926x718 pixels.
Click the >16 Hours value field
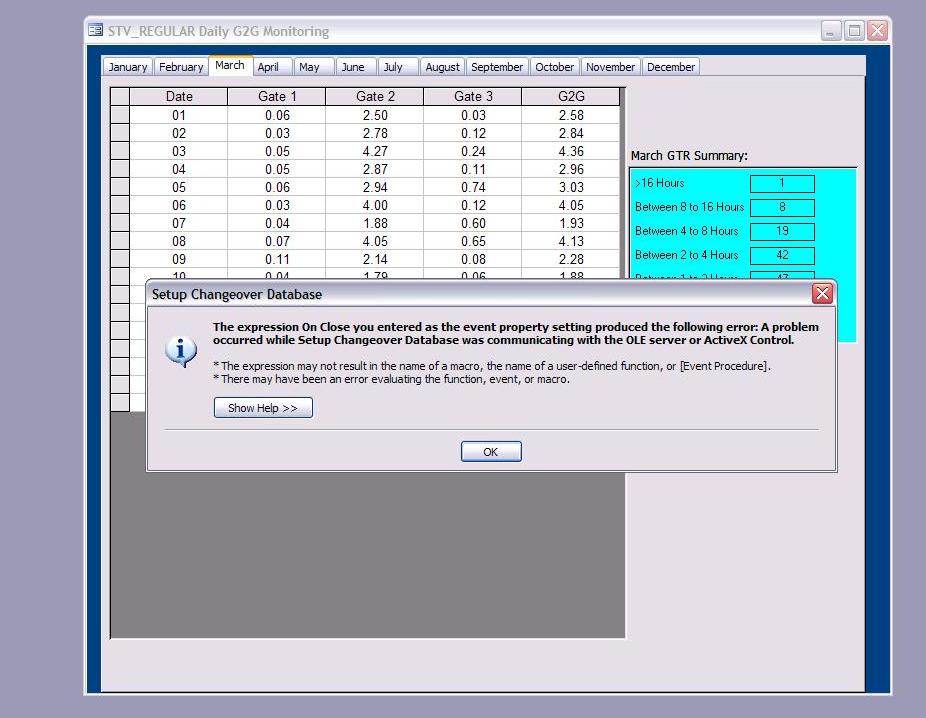[x=782, y=183]
